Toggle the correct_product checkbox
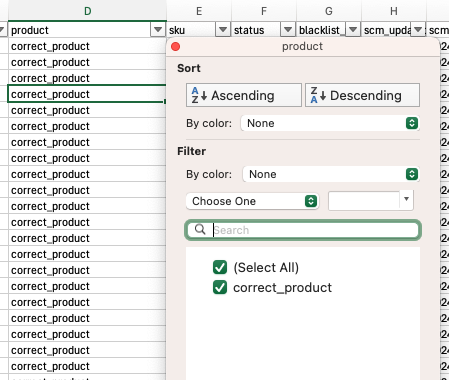 tap(220, 287)
